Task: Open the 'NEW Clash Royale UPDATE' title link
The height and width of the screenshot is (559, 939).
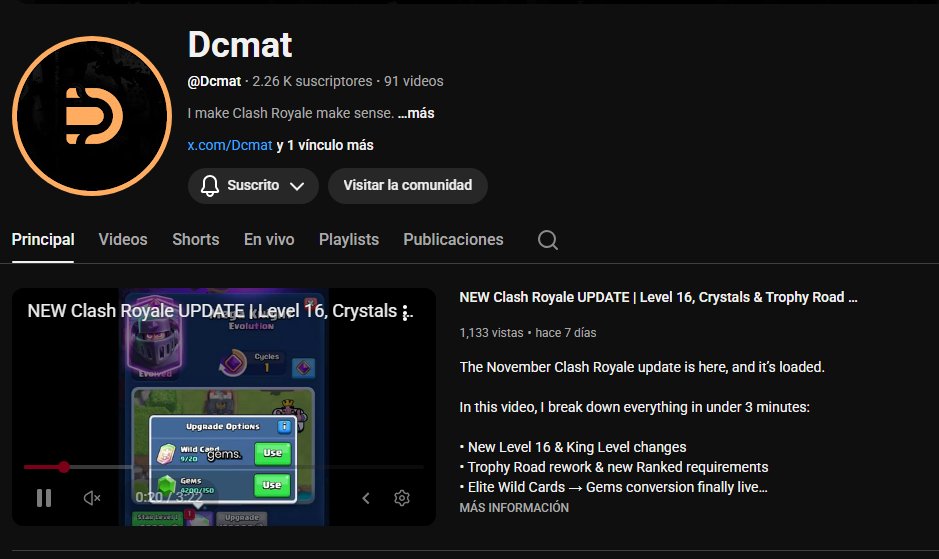Action: (x=658, y=297)
